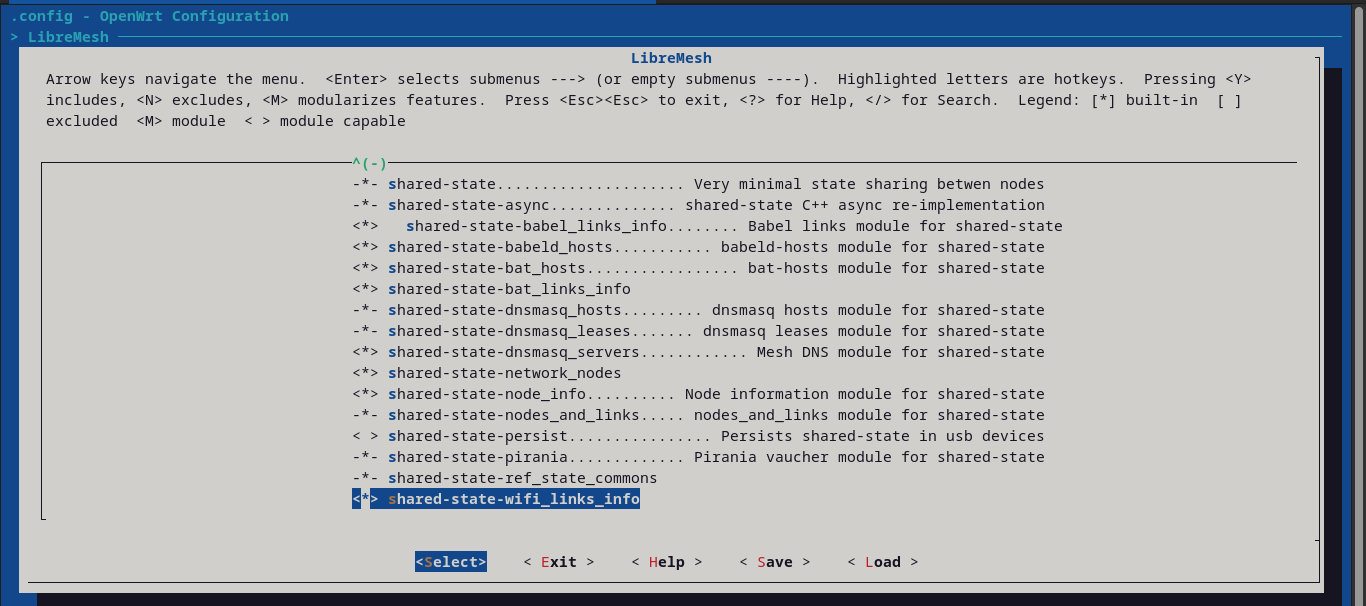Image resolution: width=1366 pixels, height=606 pixels.
Task: Toggle shared-state-network_nodes <*> marker
Action: coord(365,373)
